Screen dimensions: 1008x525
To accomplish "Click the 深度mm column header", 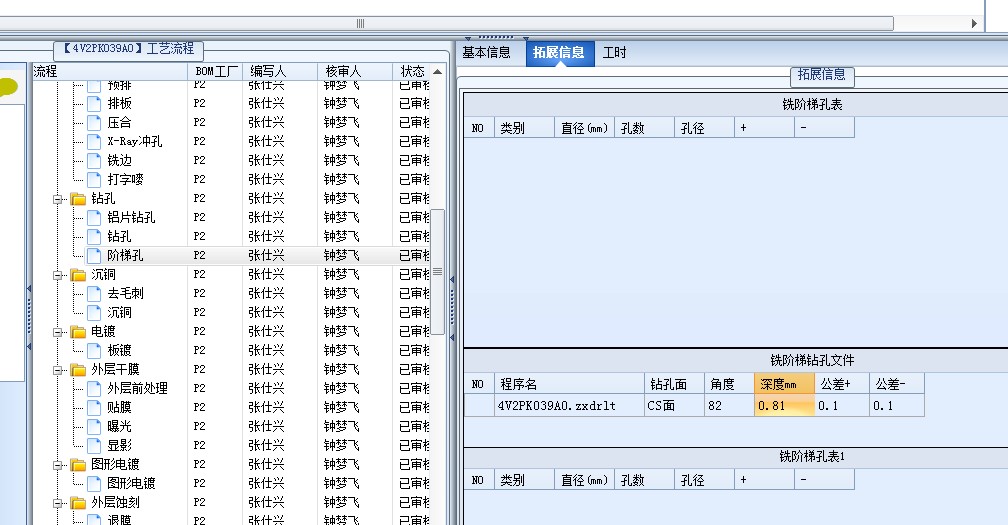I will 784,384.
